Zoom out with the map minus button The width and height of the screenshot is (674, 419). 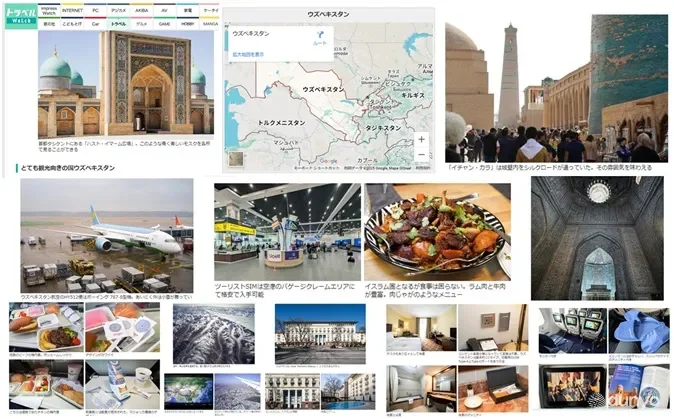[x=421, y=155]
